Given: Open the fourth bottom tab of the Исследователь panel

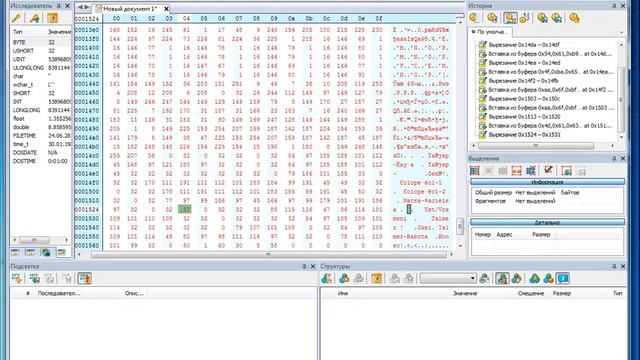Looking at the screenshot, I should click(62, 253).
